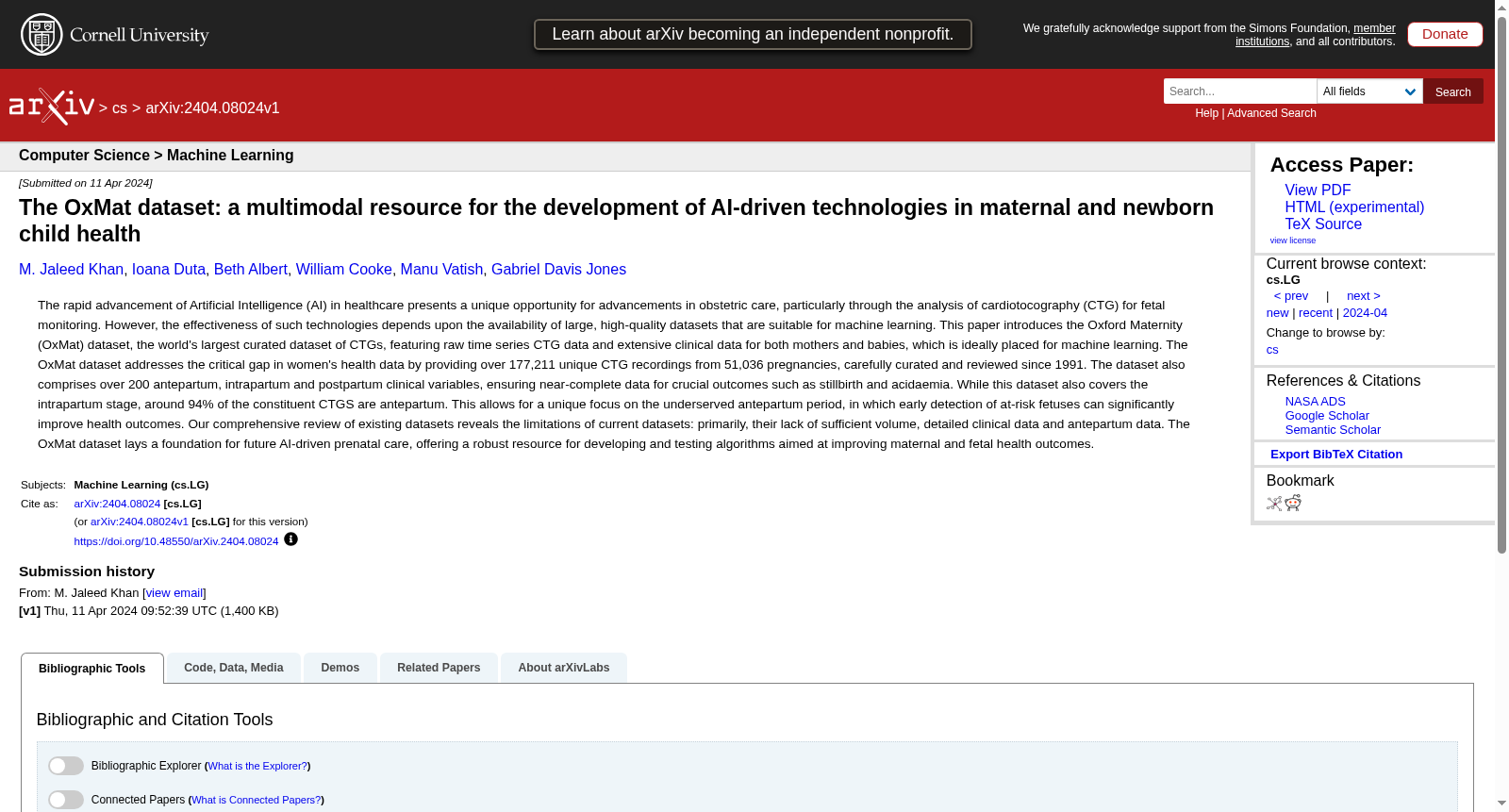Click arXiv:2404.08024 cite link
The image size is (1509, 812).
click(117, 504)
